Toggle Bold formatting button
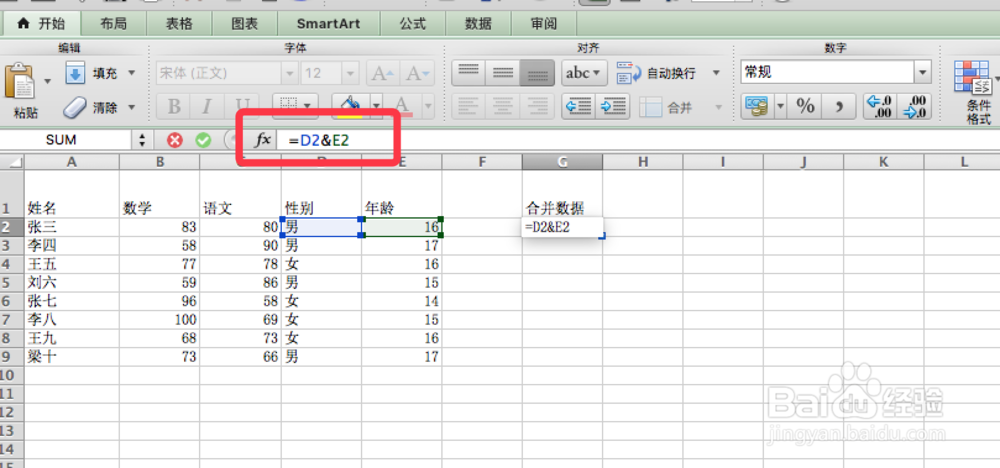1000x468 pixels. point(173,107)
